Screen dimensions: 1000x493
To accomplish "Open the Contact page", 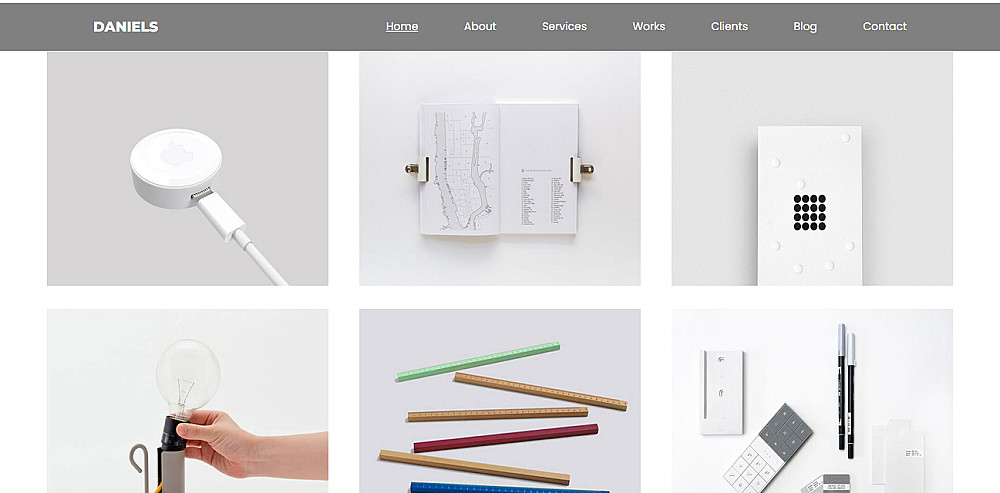I will (885, 26).
